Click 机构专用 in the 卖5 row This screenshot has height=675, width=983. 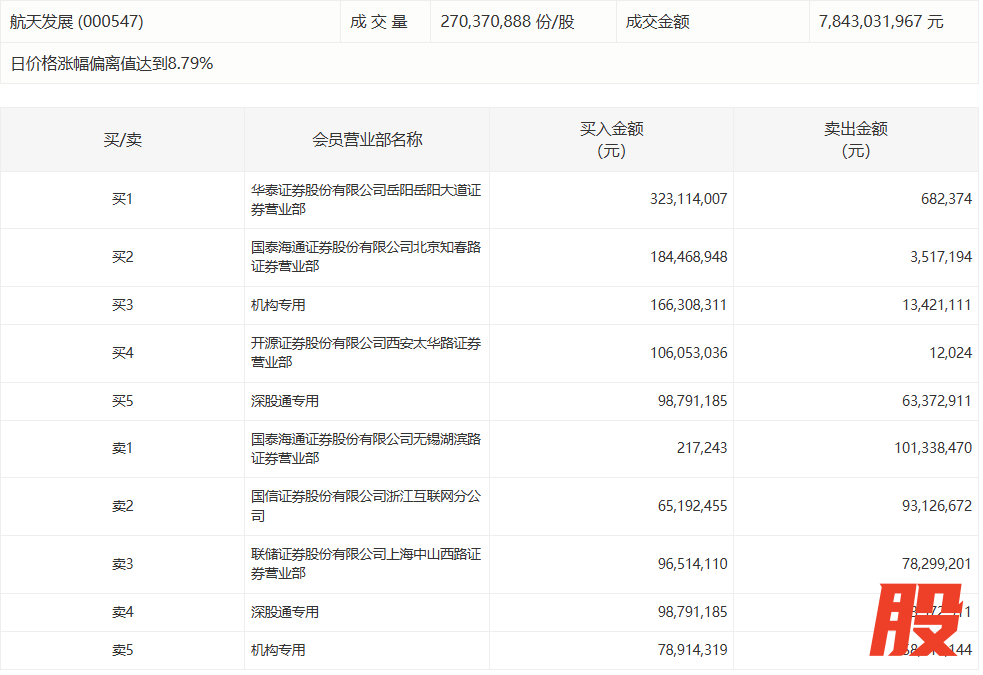[278, 650]
